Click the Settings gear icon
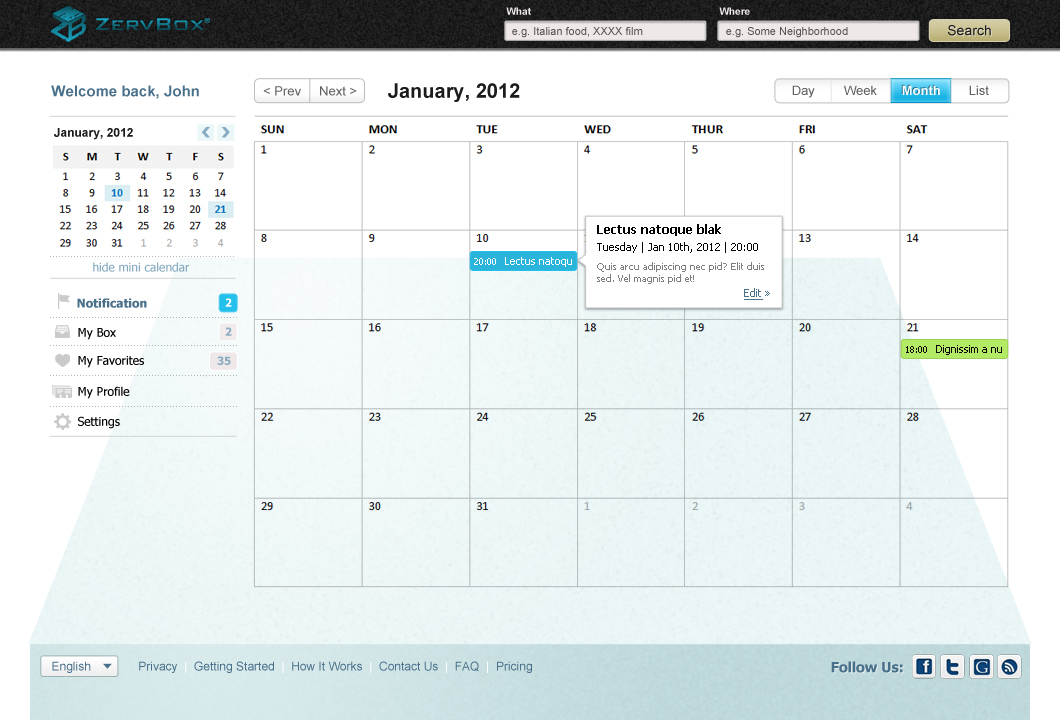This screenshot has width=1060, height=720. [x=62, y=421]
